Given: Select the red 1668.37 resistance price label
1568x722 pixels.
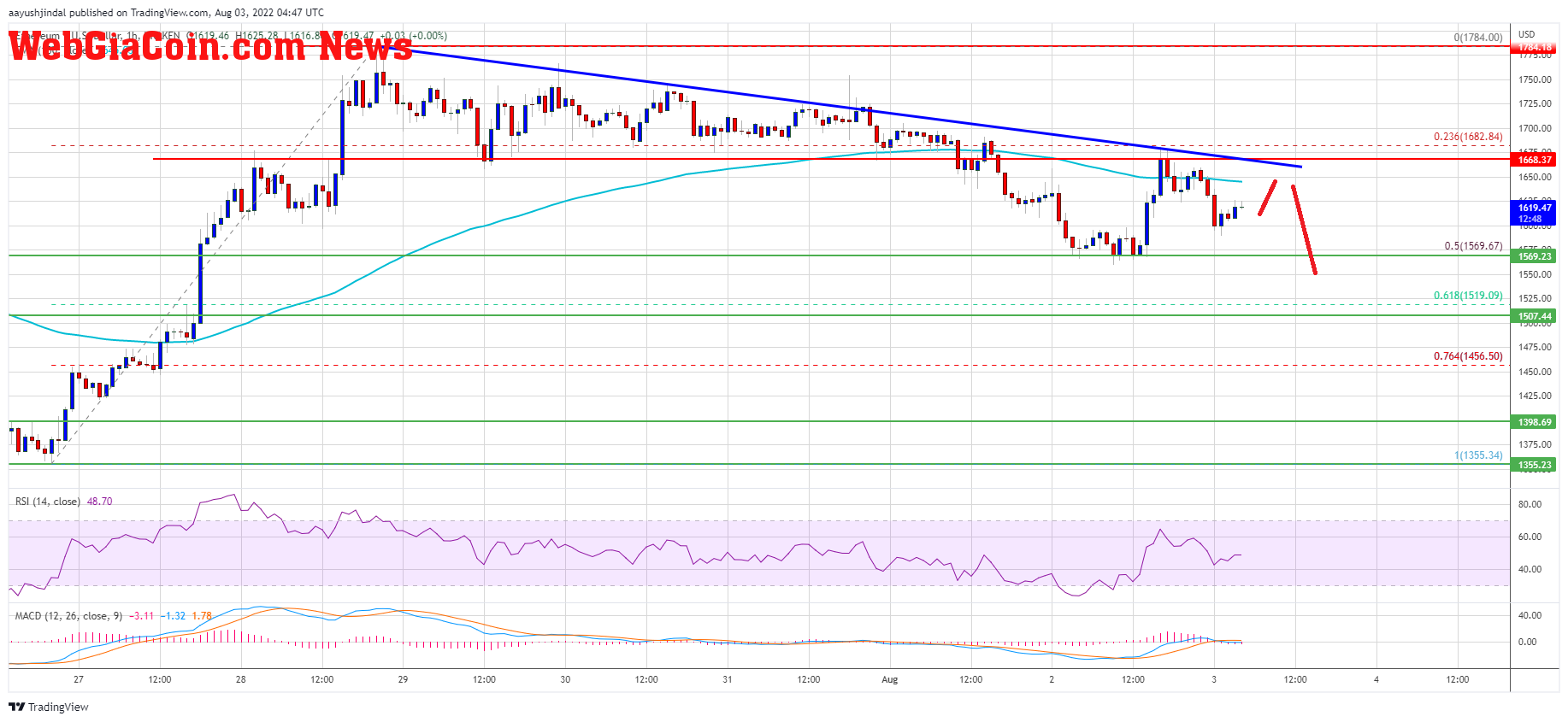Looking at the screenshot, I should coord(1535,160).
